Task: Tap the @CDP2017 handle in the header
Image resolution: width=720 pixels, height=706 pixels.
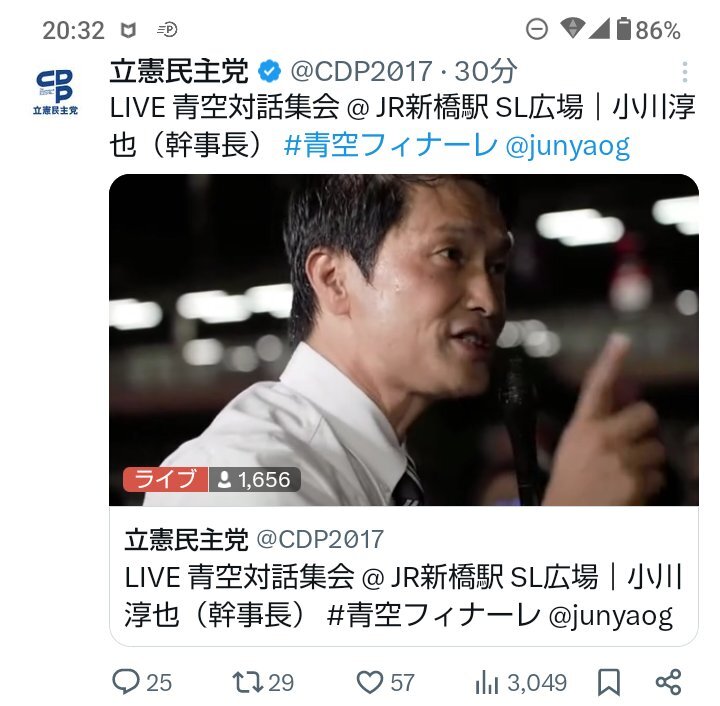Action: [x=361, y=71]
